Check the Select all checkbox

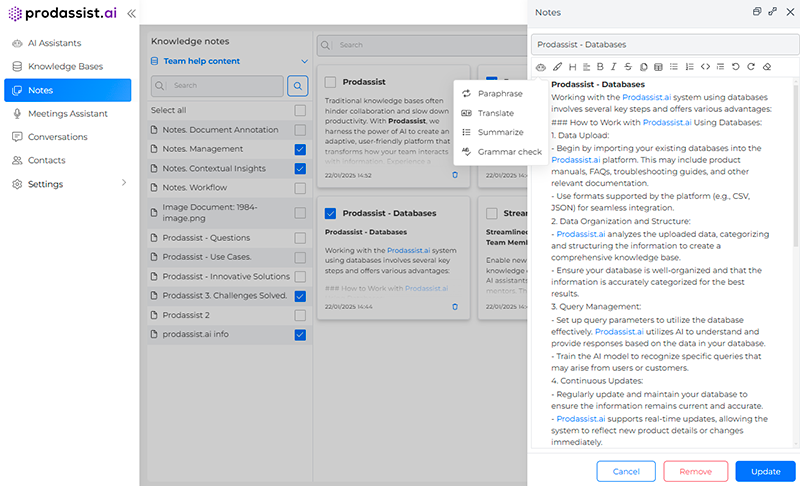point(300,110)
